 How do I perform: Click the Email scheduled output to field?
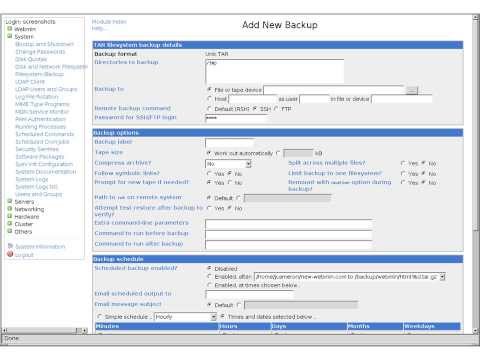pyautogui.click(x=249, y=294)
